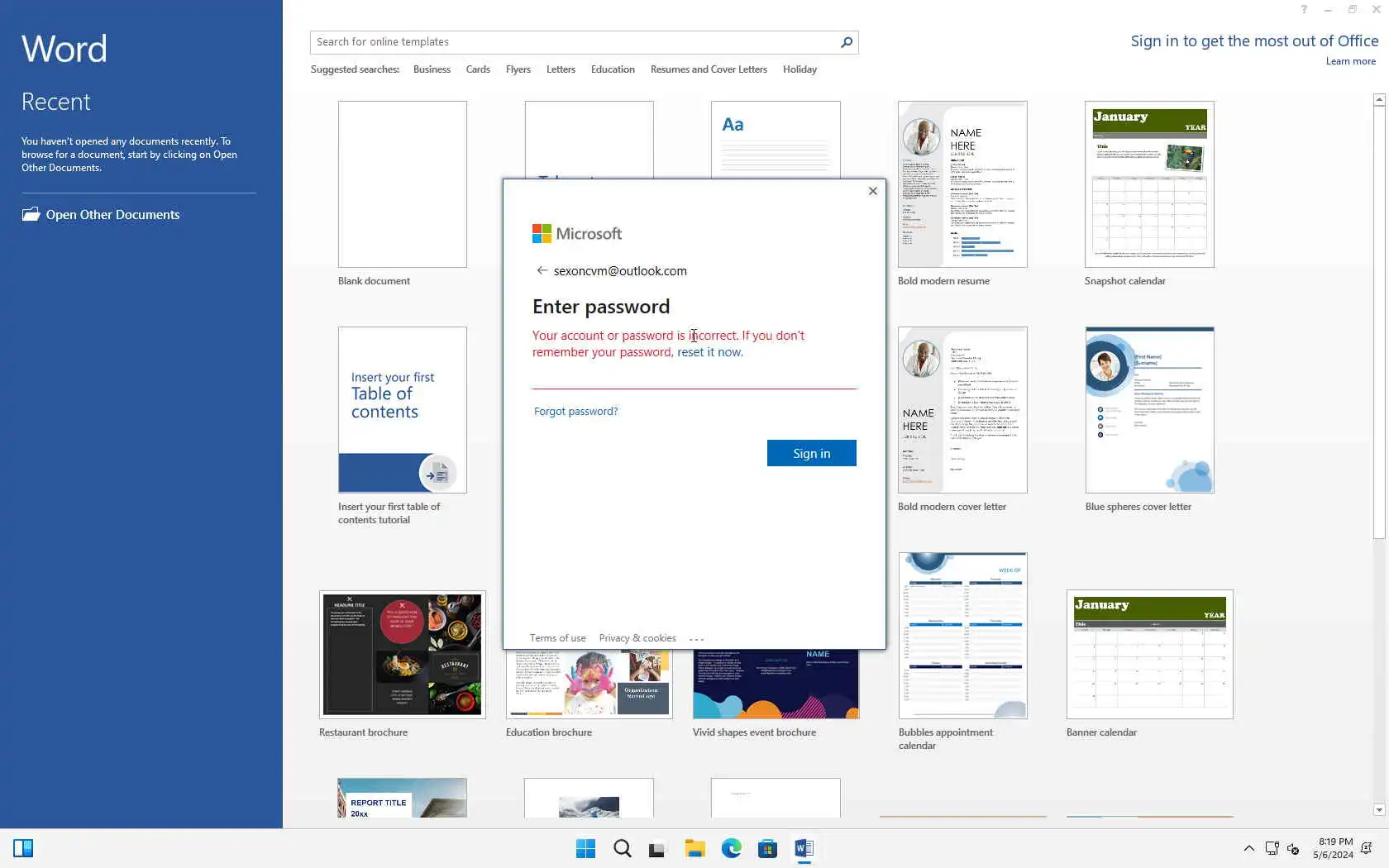
Task: Open Bold modern resume template
Action: coord(962,184)
